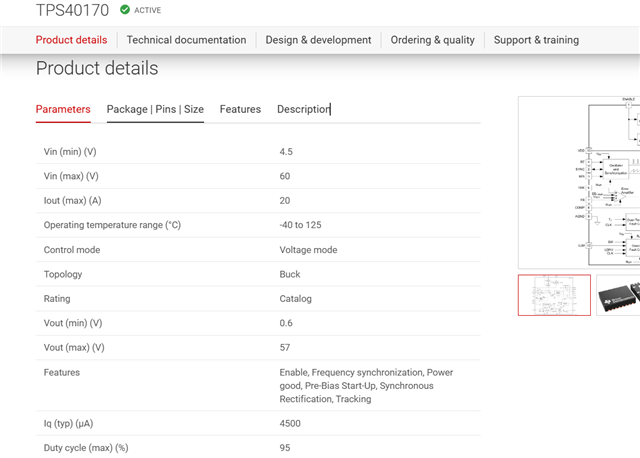Screen dimensions: 640x458
Task: Click the Duty cycle (max) (%) label
Action: (86, 448)
